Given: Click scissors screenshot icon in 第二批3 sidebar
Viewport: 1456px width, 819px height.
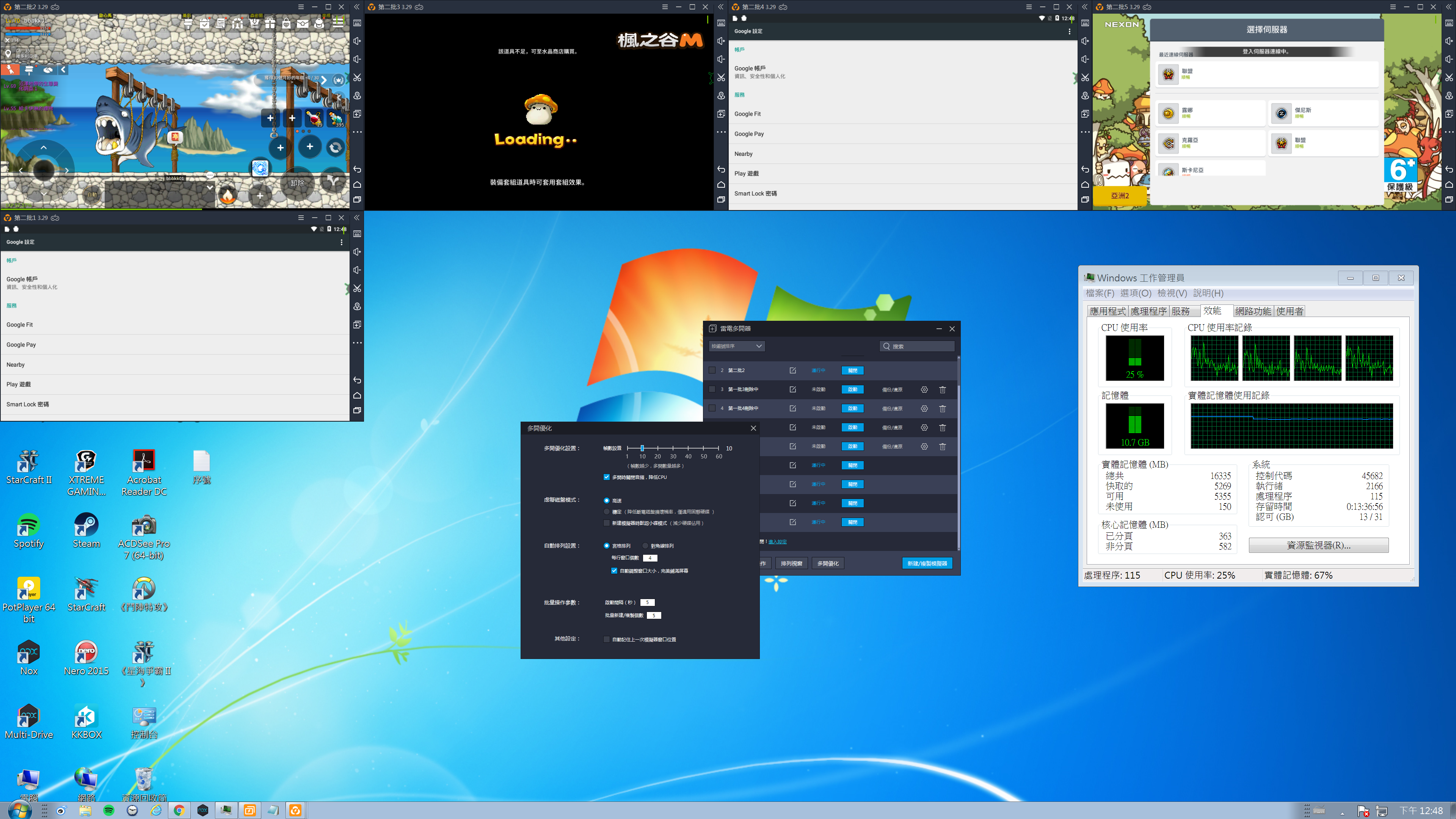Looking at the screenshot, I should coord(721,77).
